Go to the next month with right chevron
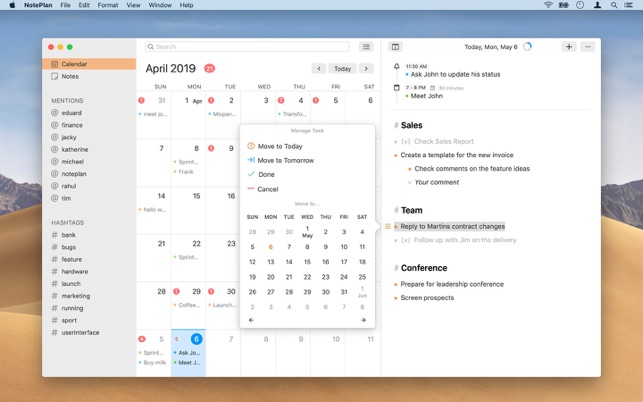Screen dimensions: 643x402 click(x=366, y=69)
